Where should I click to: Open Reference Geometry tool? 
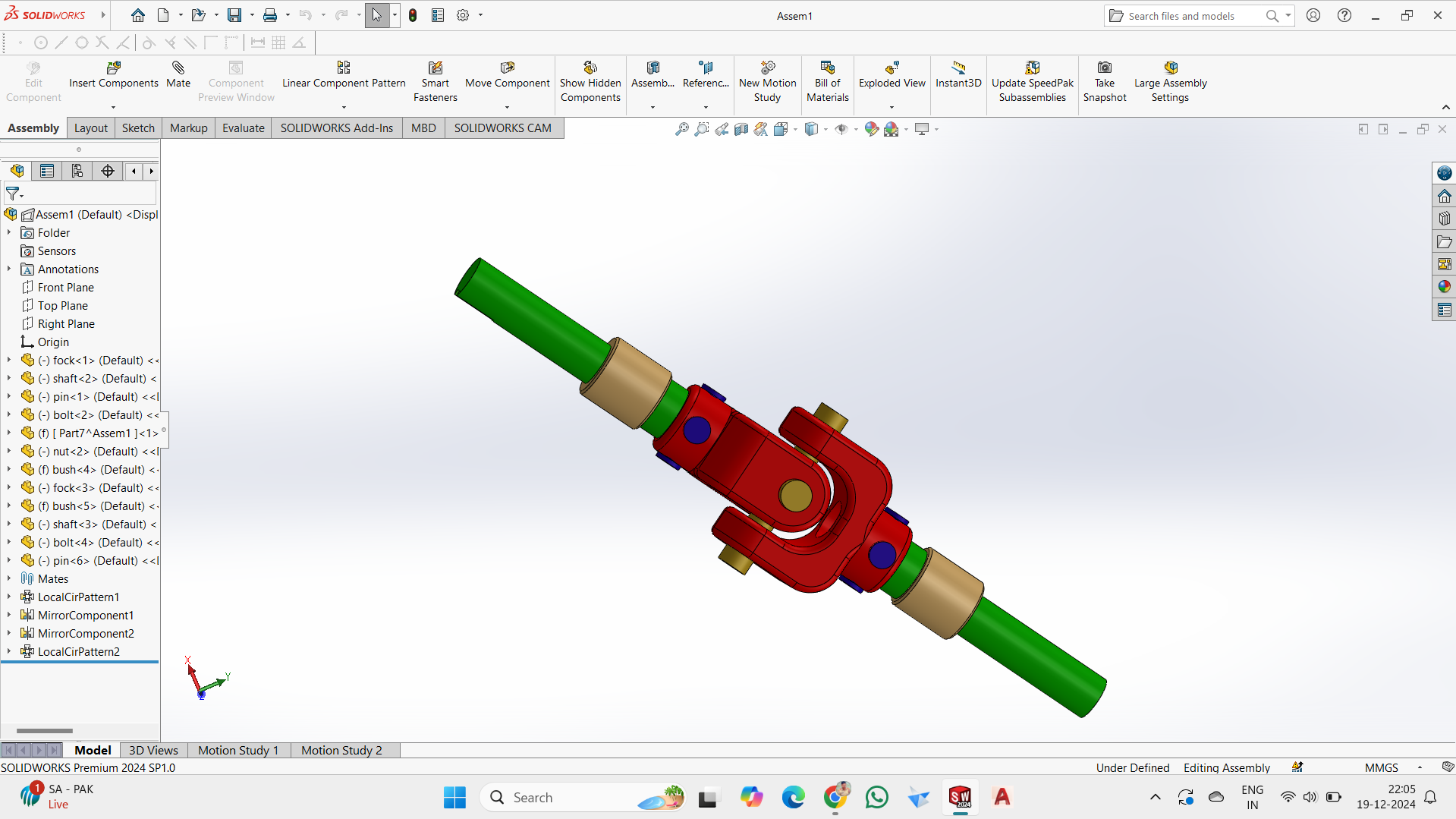(706, 74)
